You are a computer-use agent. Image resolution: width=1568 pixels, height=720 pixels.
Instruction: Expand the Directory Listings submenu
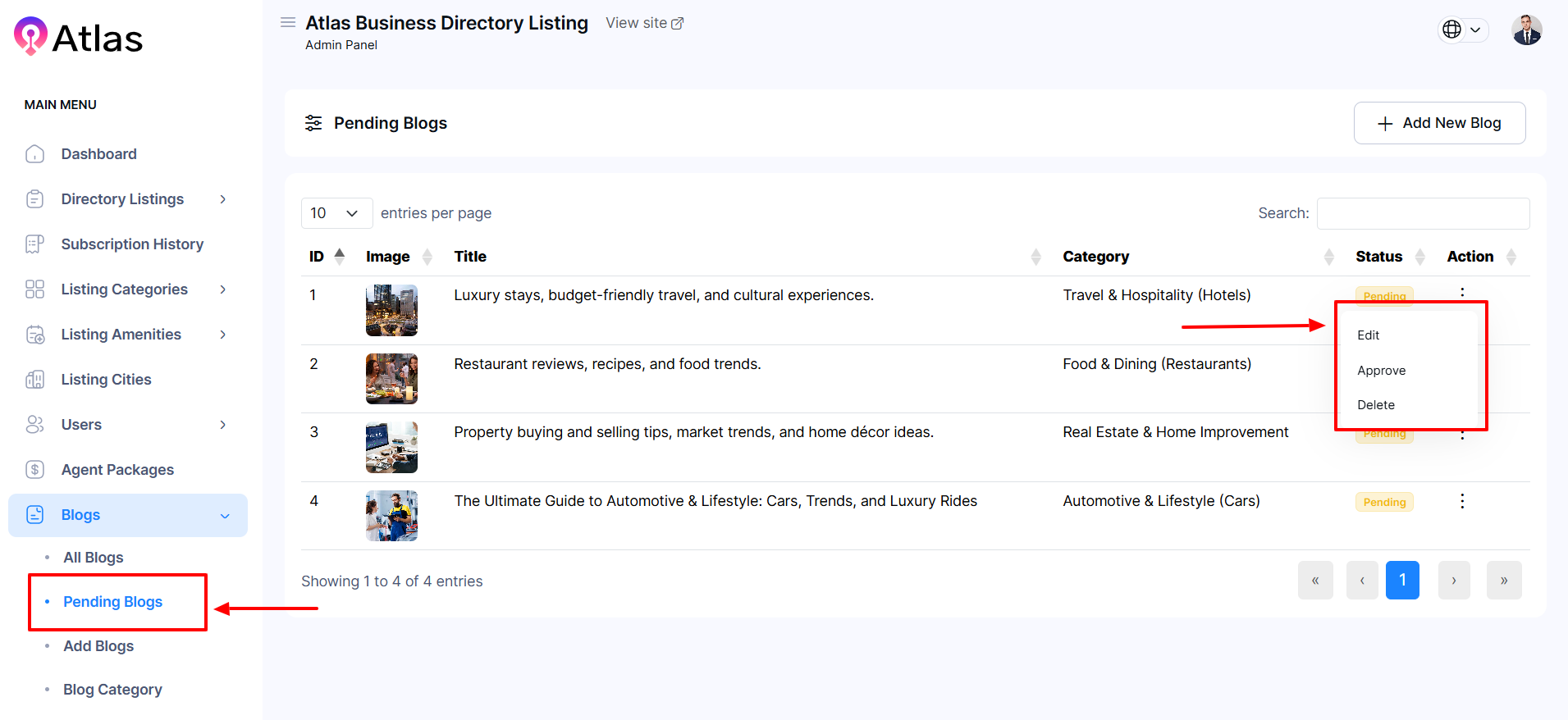click(222, 199)
